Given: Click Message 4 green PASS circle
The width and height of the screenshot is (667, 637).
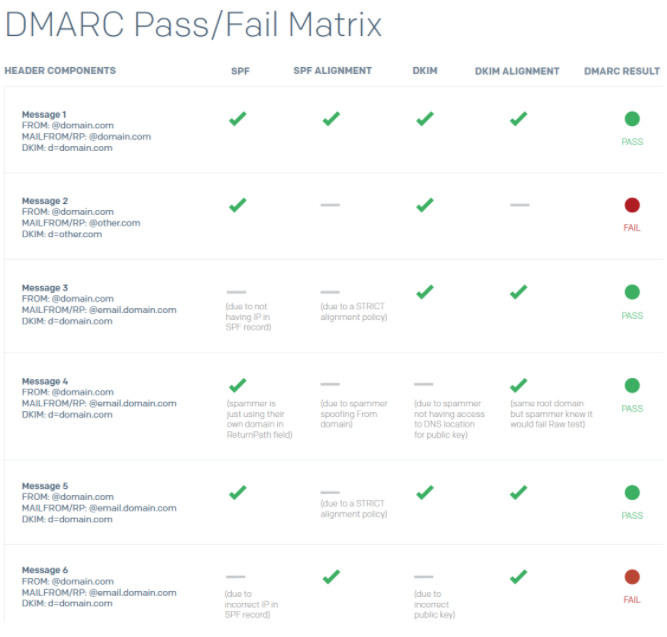Looking at the screenshot, I should click(632, 386).
